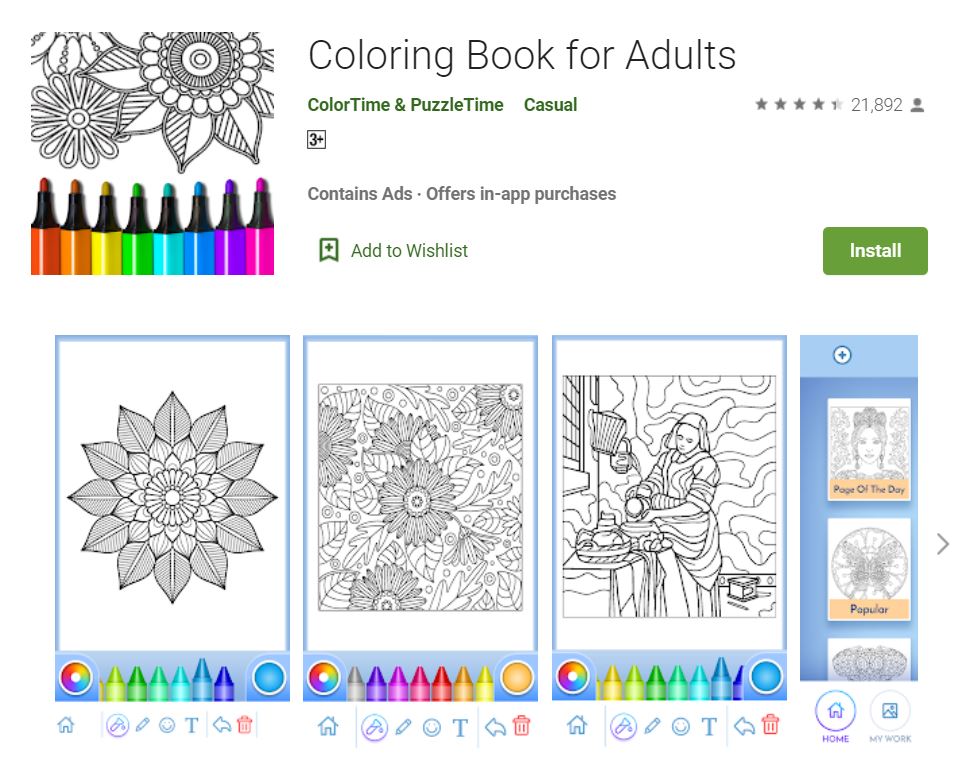968x758 pixels.
Task: Show next screenshots with right chevron
Action: click(x=942, y=544)
